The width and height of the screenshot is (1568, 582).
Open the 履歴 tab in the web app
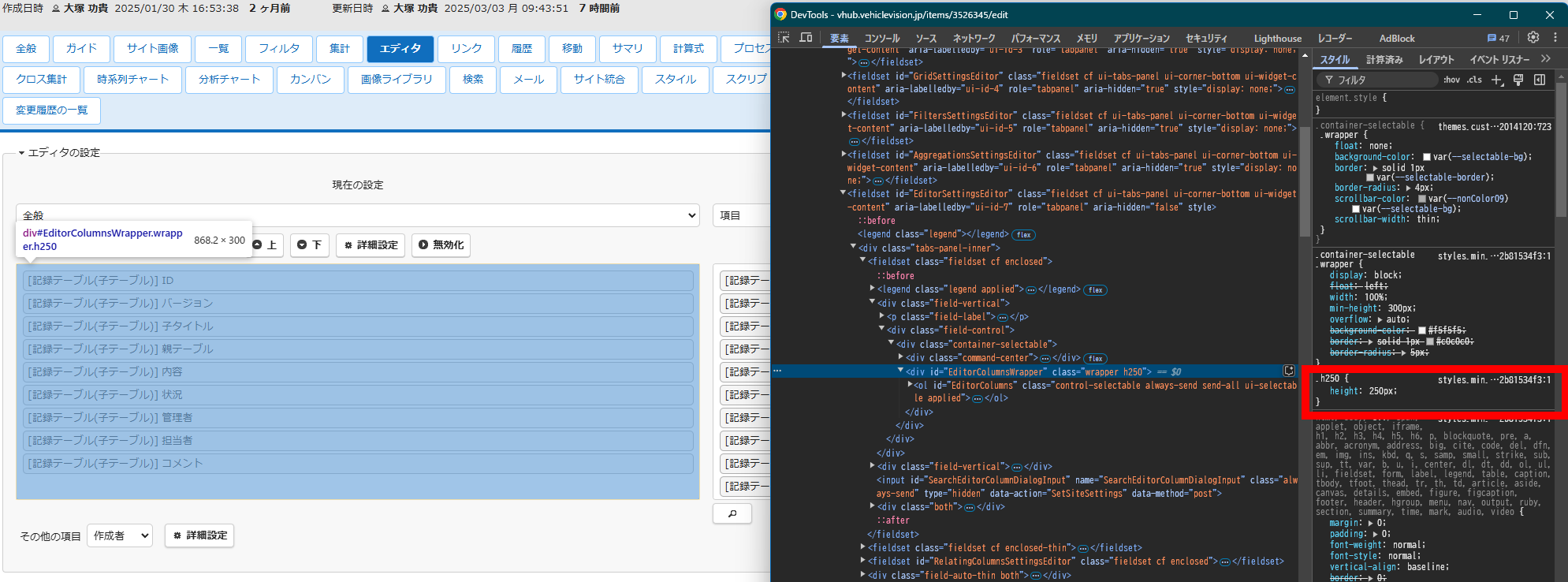point(522,49)
